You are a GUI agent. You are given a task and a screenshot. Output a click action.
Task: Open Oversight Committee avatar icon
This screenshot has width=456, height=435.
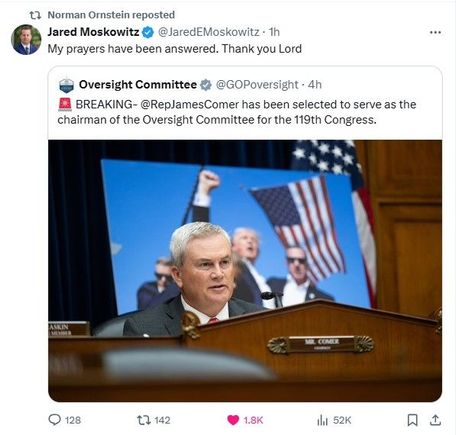click(x=66, y=85)
